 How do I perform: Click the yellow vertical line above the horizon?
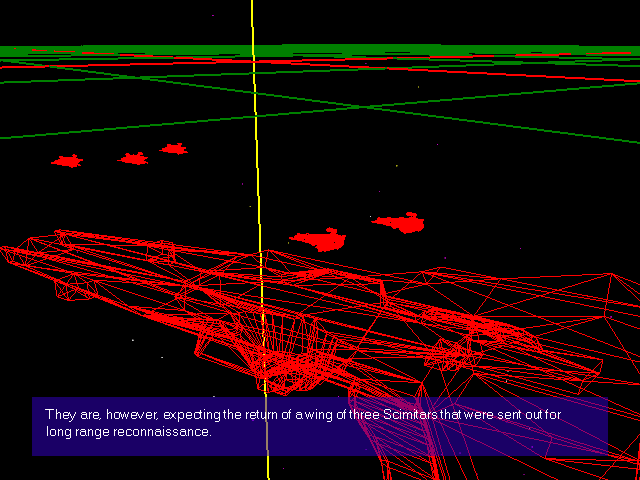252,20
